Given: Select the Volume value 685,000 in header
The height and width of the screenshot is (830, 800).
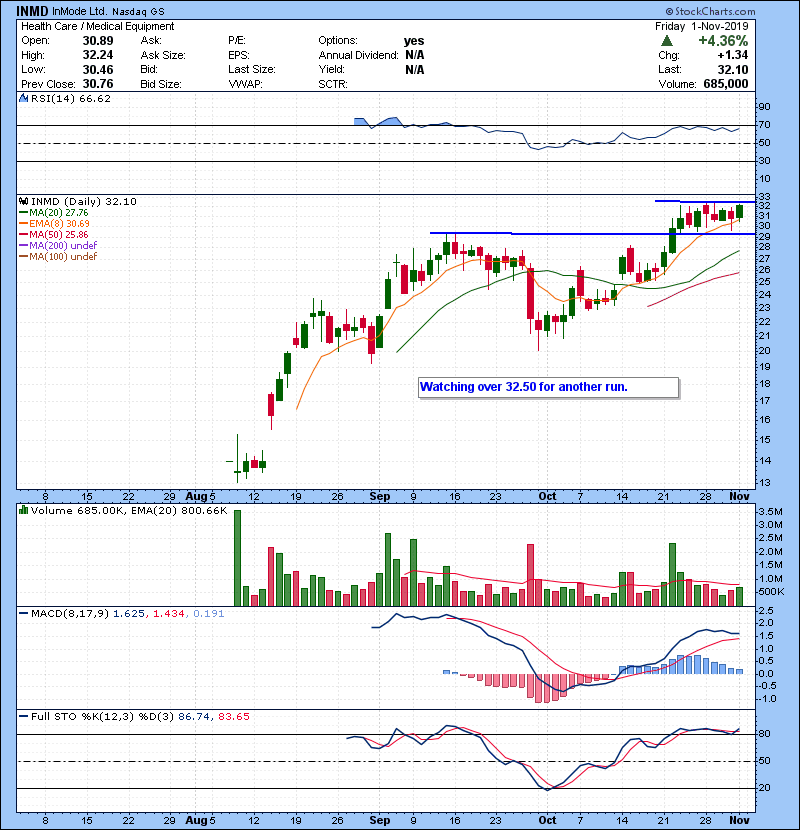Looking at the screenshot, I should 726,84.
